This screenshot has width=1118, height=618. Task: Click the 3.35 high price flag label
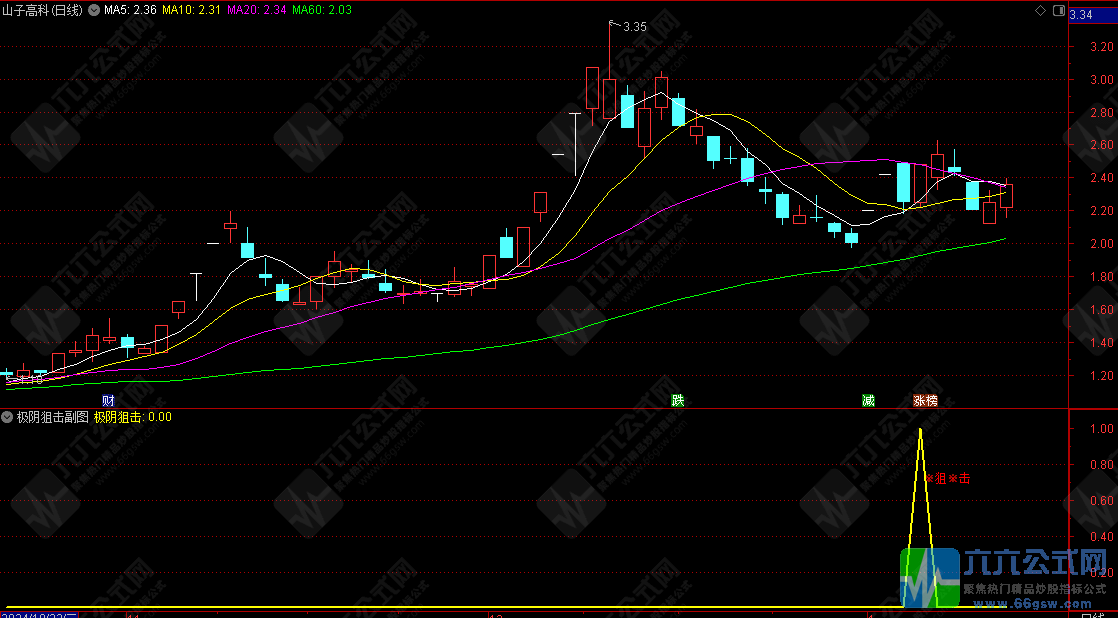634,27
